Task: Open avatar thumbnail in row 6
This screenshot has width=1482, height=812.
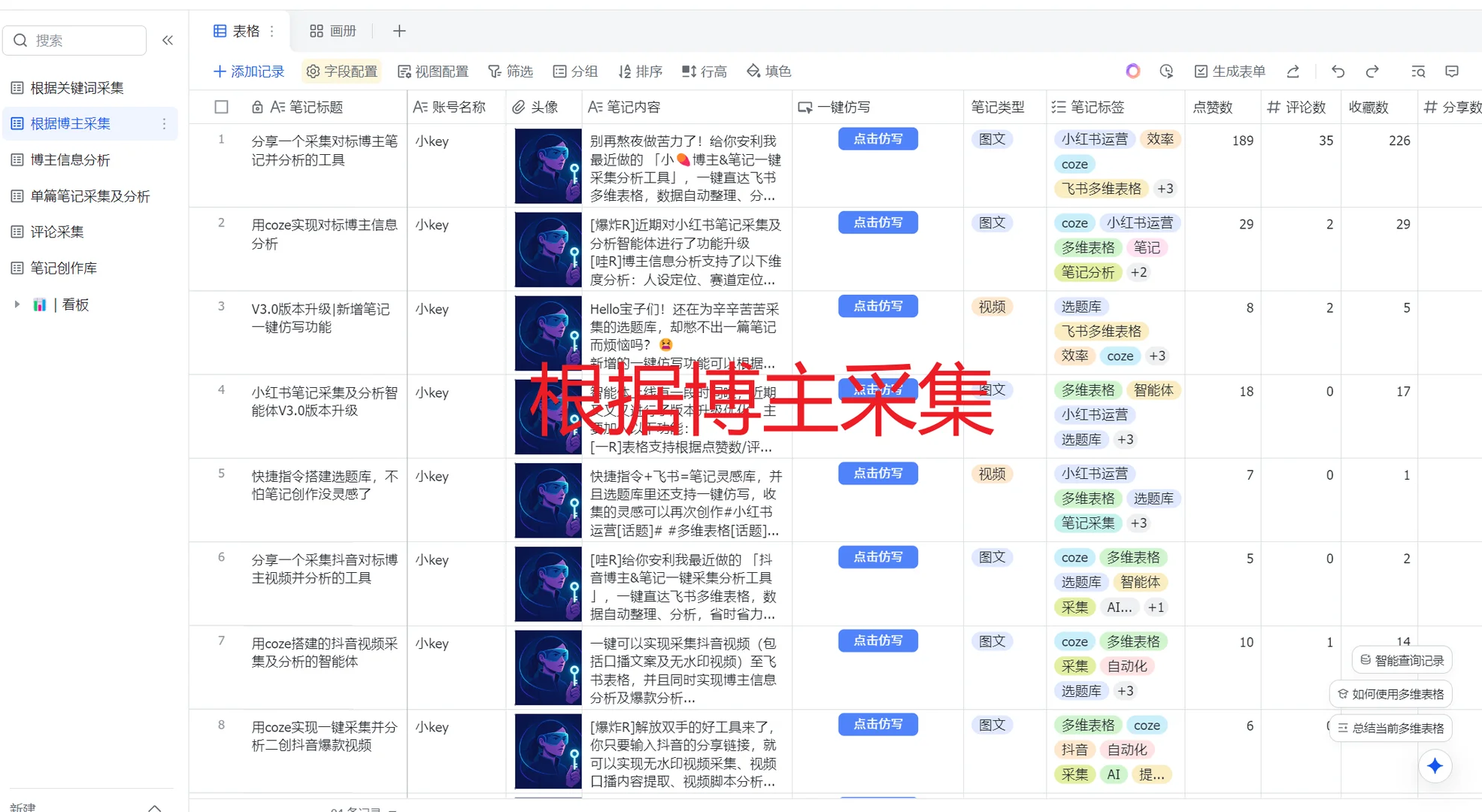Action: click(x=548, y=584)
